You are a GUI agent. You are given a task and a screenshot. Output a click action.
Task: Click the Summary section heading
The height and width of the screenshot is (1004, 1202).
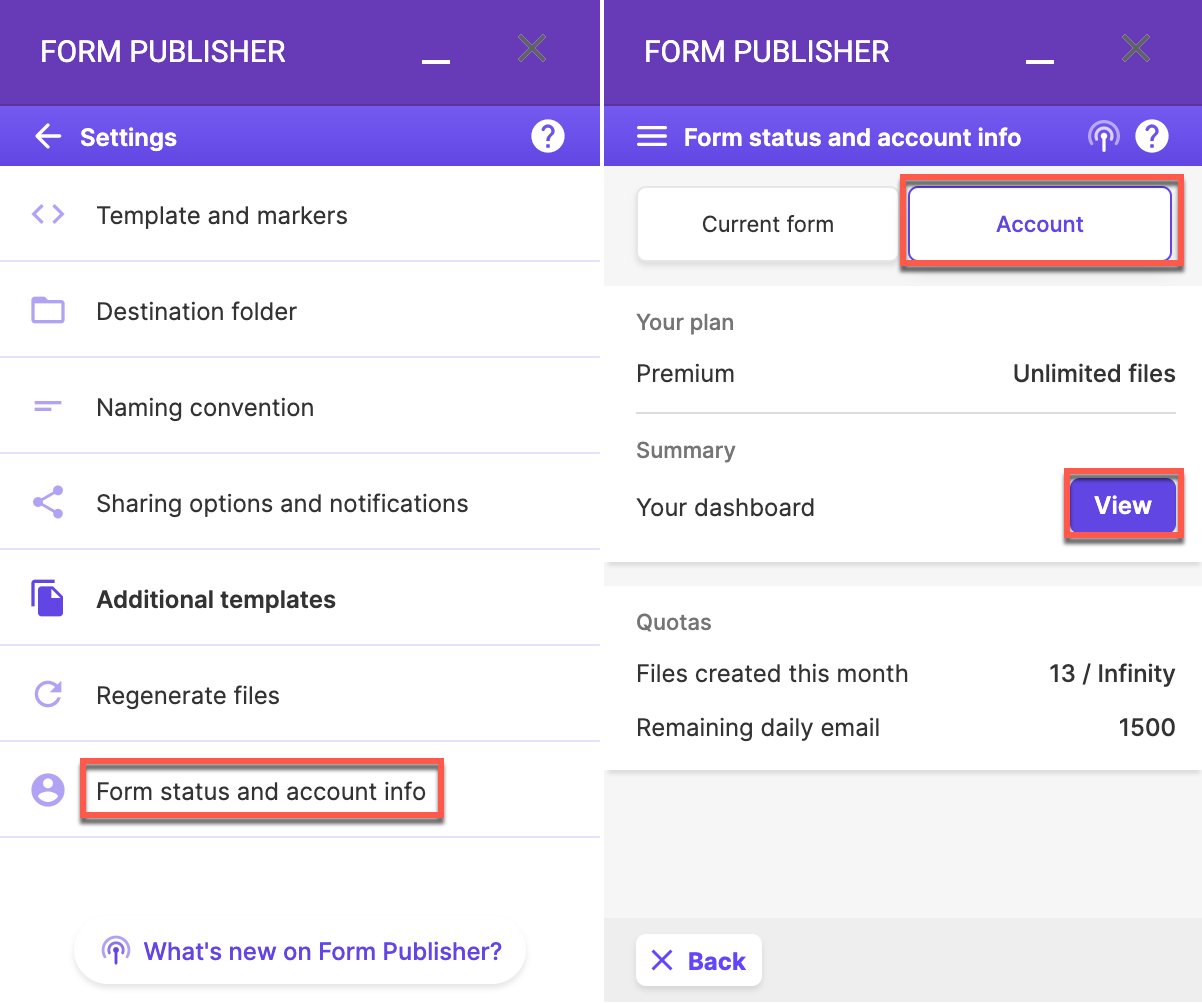686,450
